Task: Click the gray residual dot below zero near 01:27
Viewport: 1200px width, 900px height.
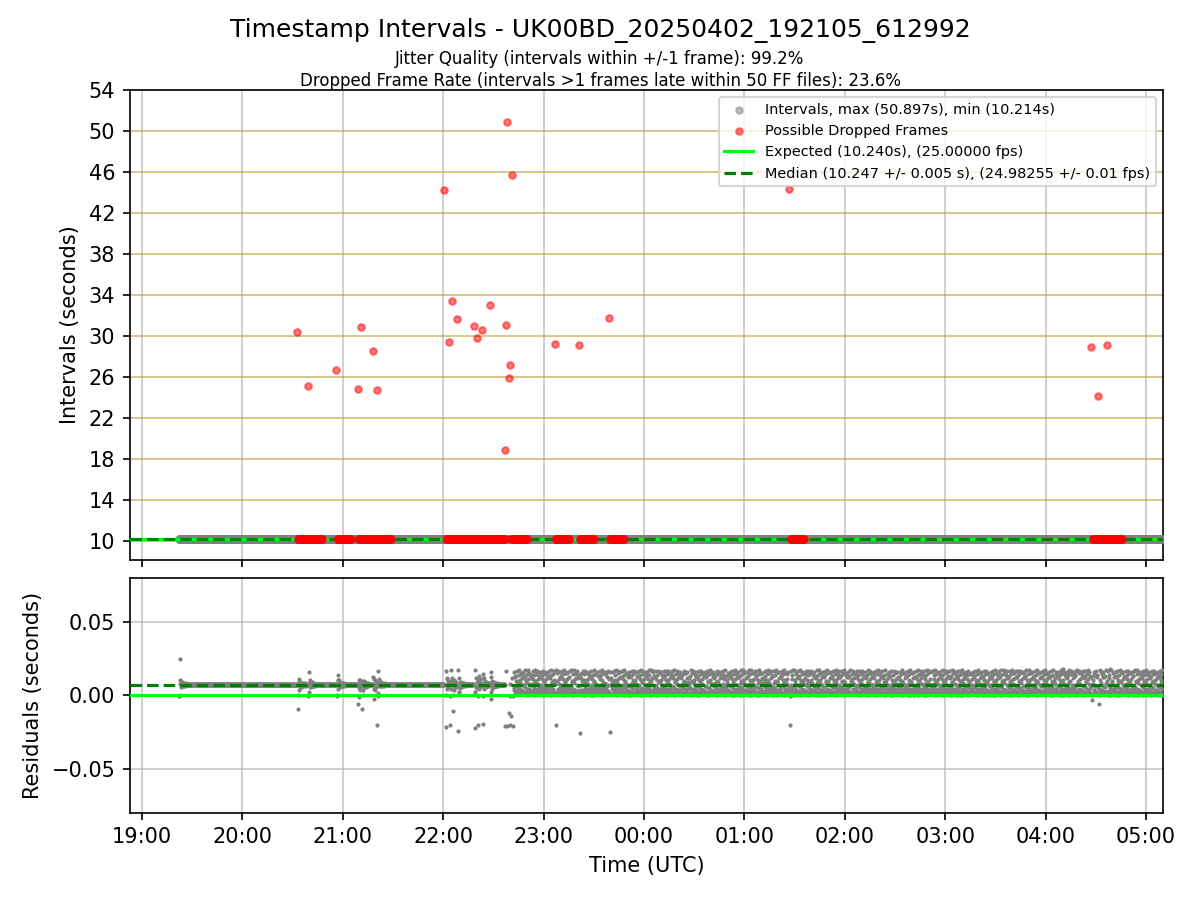Action: point(789,725)
